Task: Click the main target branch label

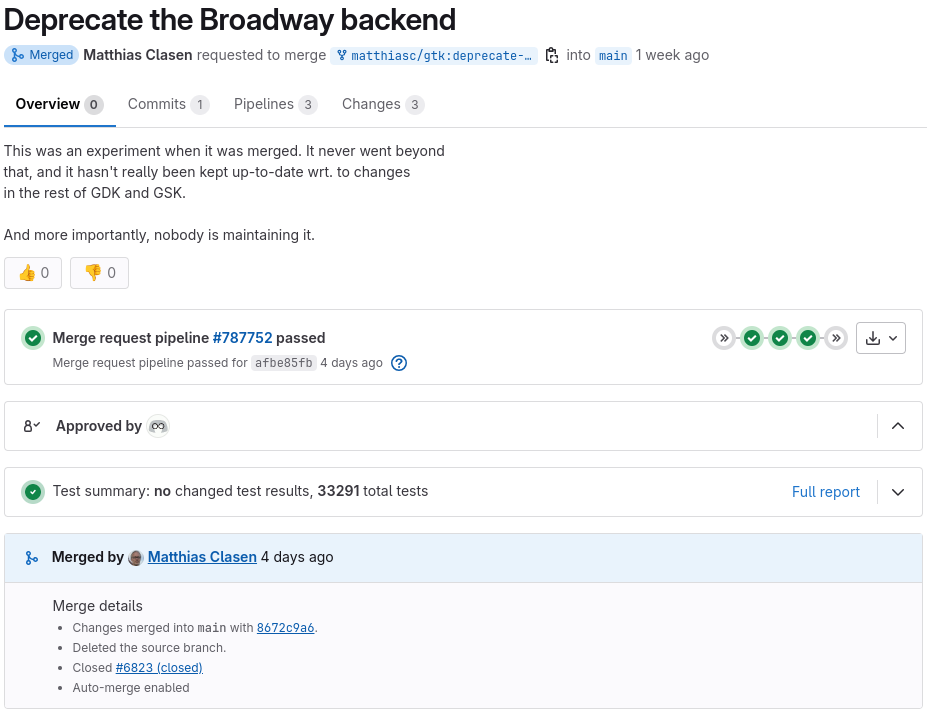Action: 613,56
